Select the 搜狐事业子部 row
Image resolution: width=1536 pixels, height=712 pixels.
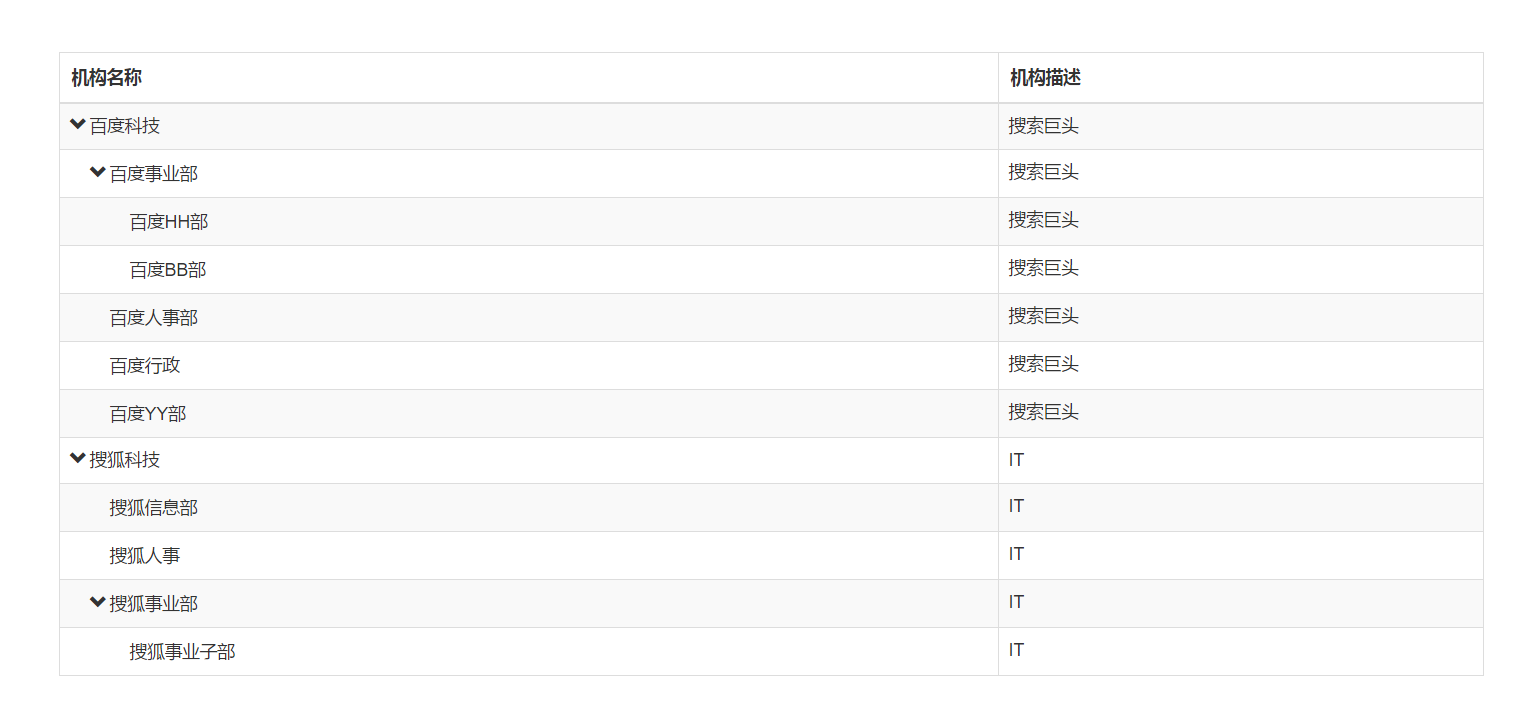pos(182,652)
